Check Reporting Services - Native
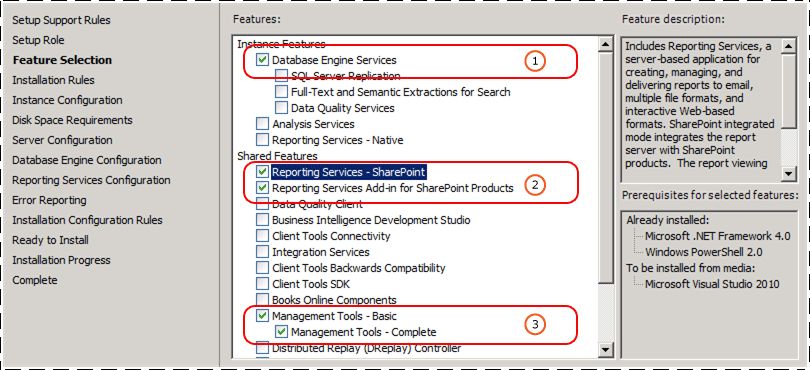The image size is (810, 370). pos(262,140)
